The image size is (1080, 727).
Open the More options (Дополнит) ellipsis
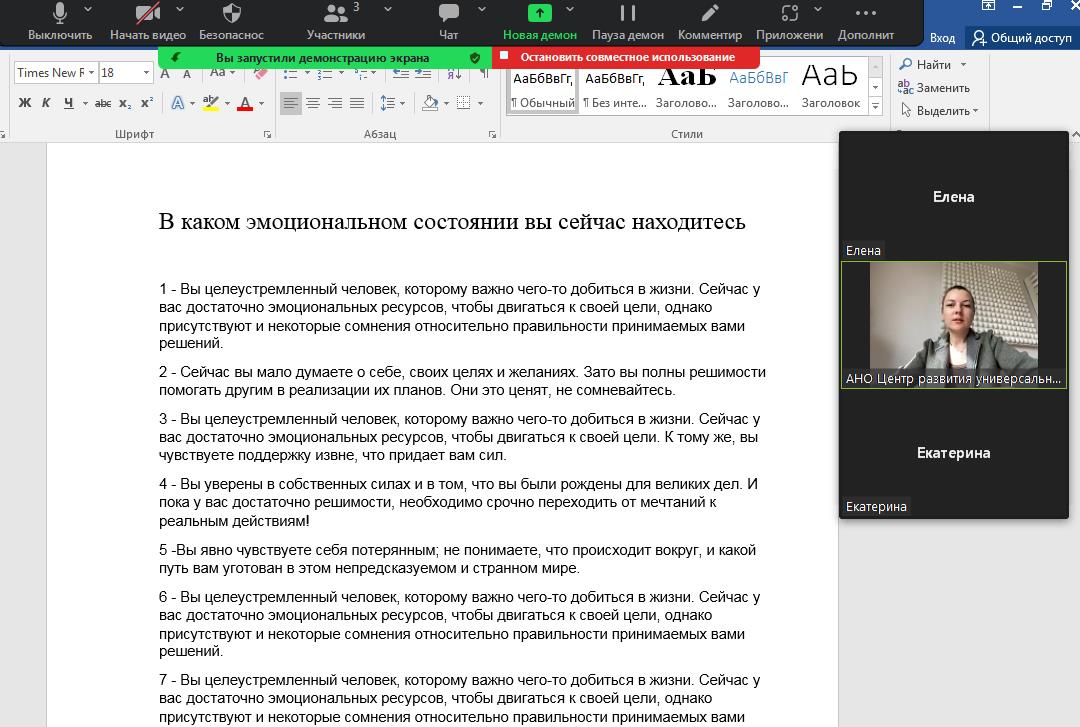866,22
